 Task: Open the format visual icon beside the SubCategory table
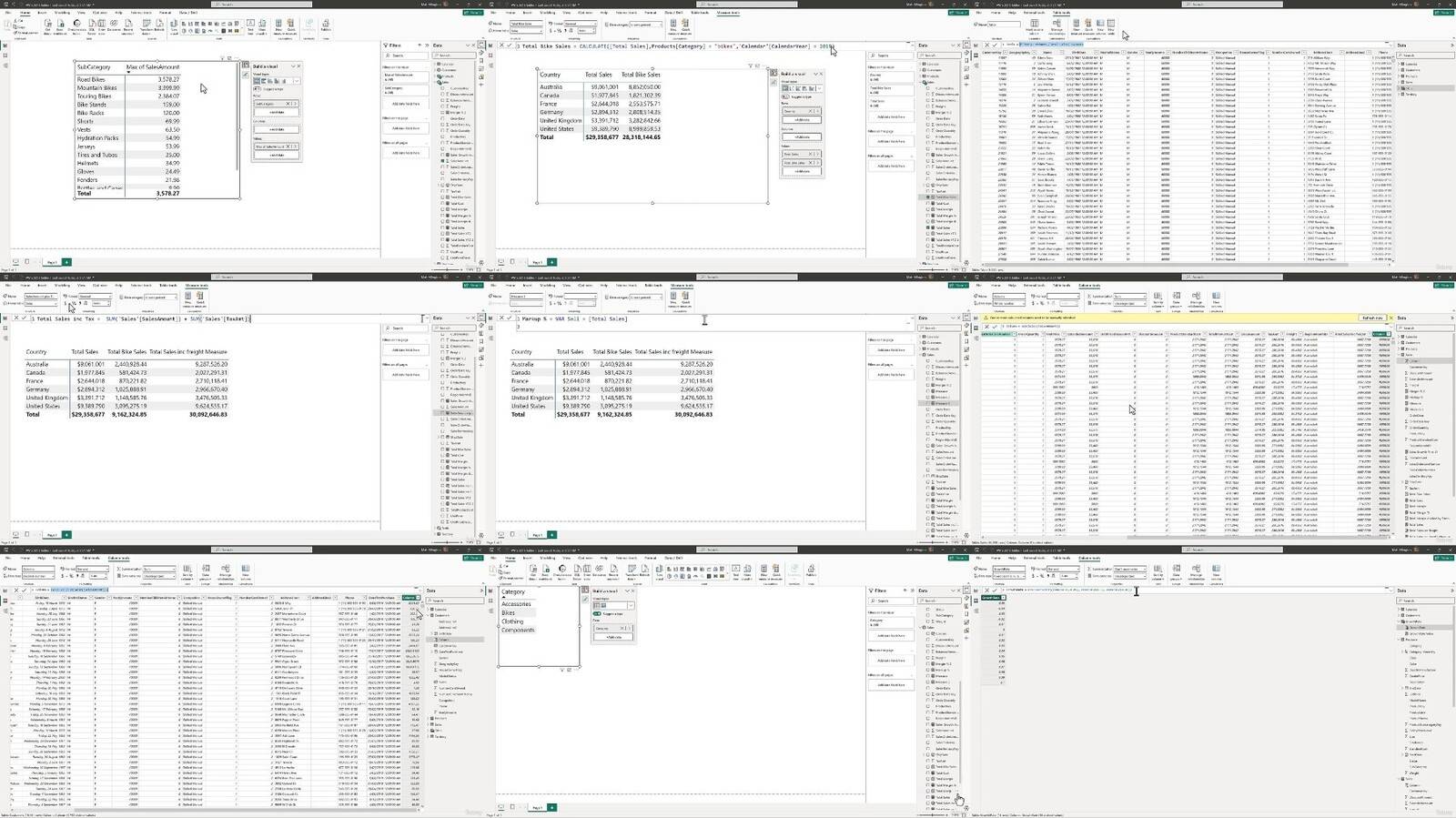point(245,75)
